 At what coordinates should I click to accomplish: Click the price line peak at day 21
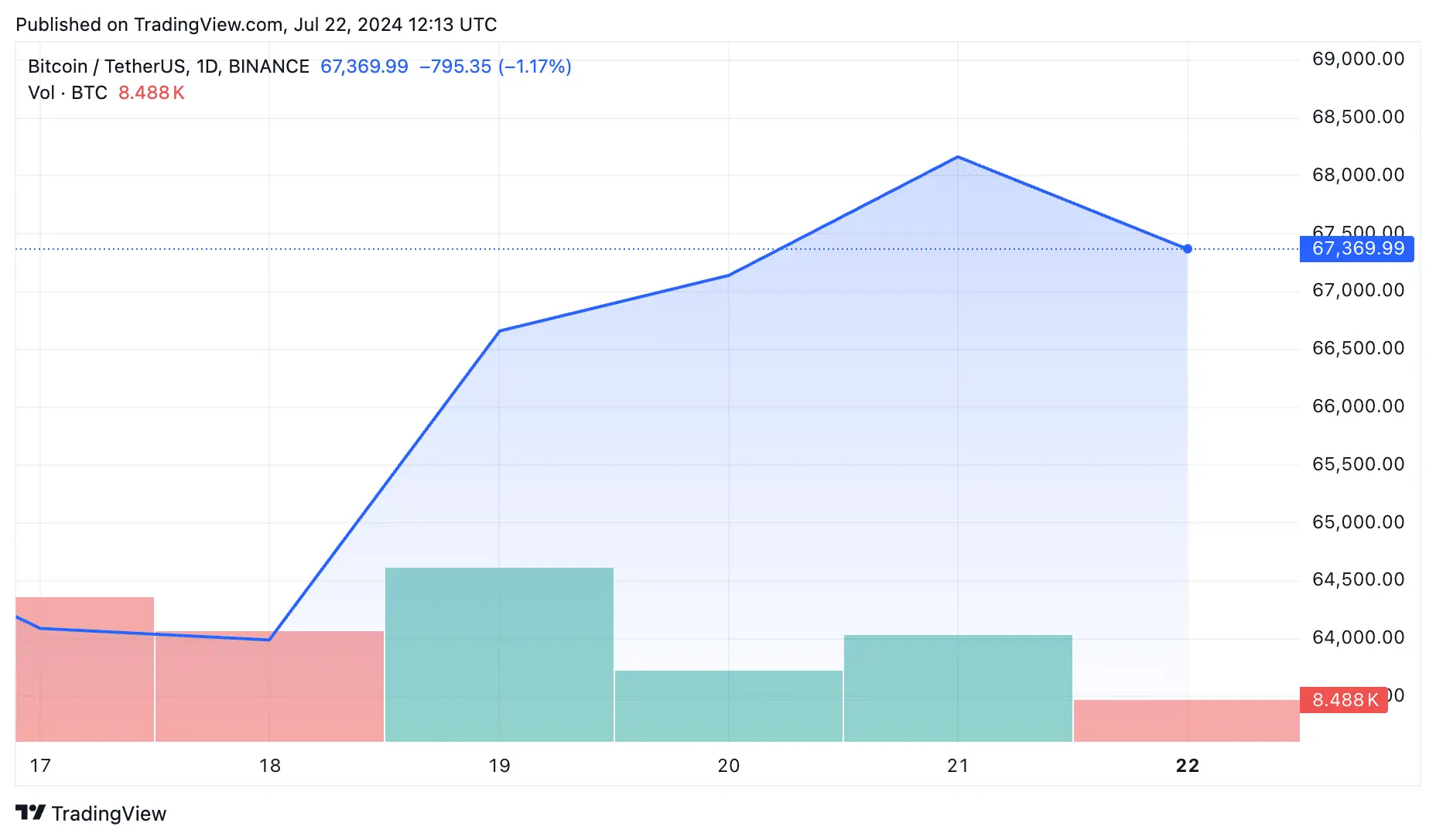958,157
